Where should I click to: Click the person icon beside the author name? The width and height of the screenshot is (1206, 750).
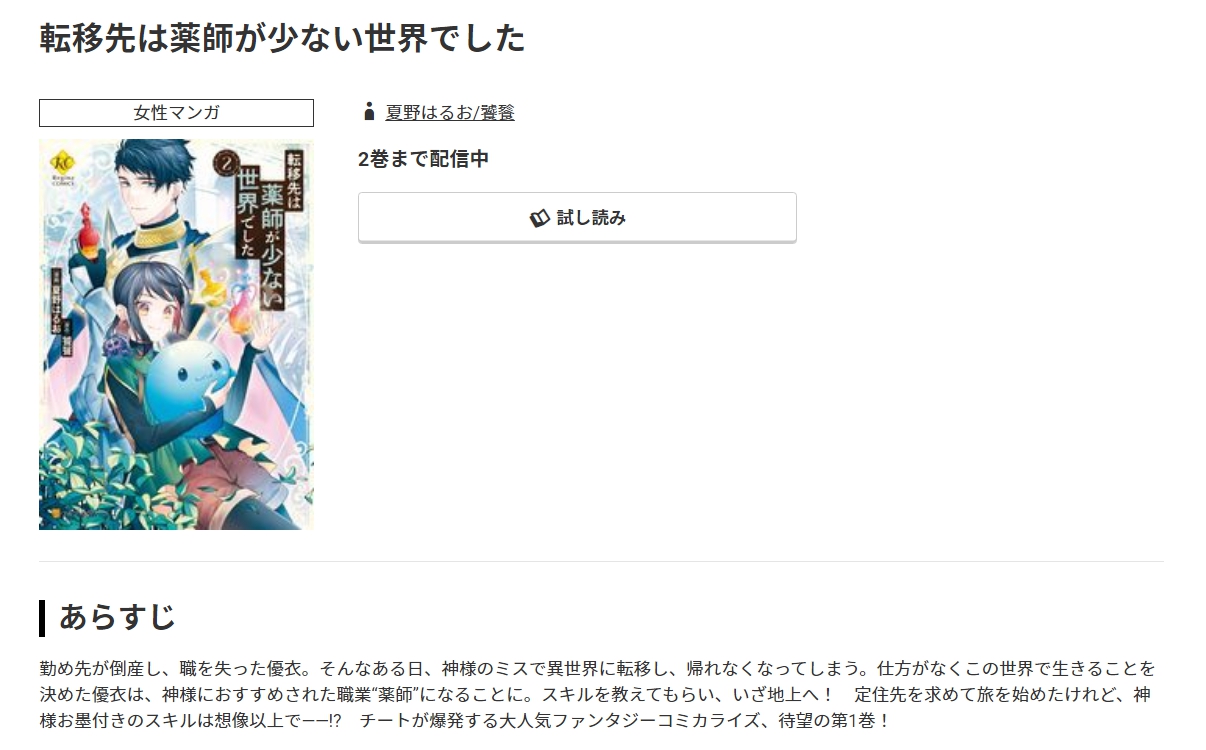click(369, 112)
